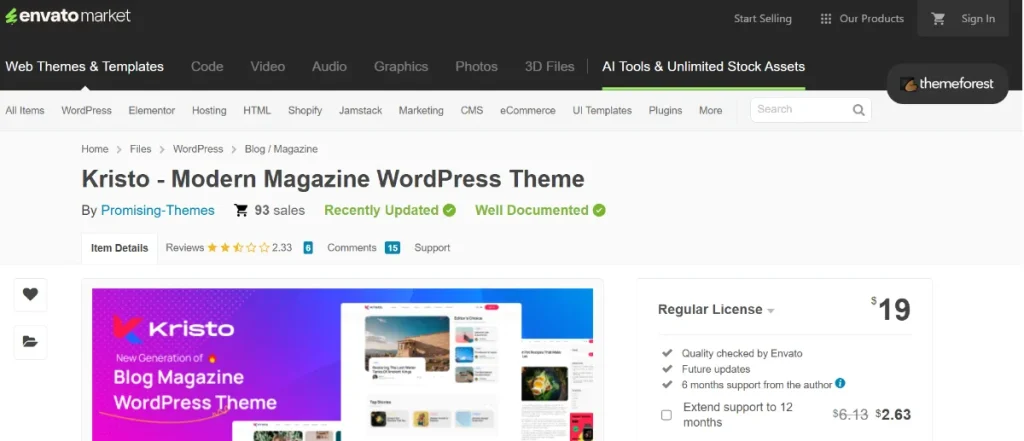Select UI Templates in subnavigation
This screenshot has height=441, width=1024.
[x=602, y=110]
